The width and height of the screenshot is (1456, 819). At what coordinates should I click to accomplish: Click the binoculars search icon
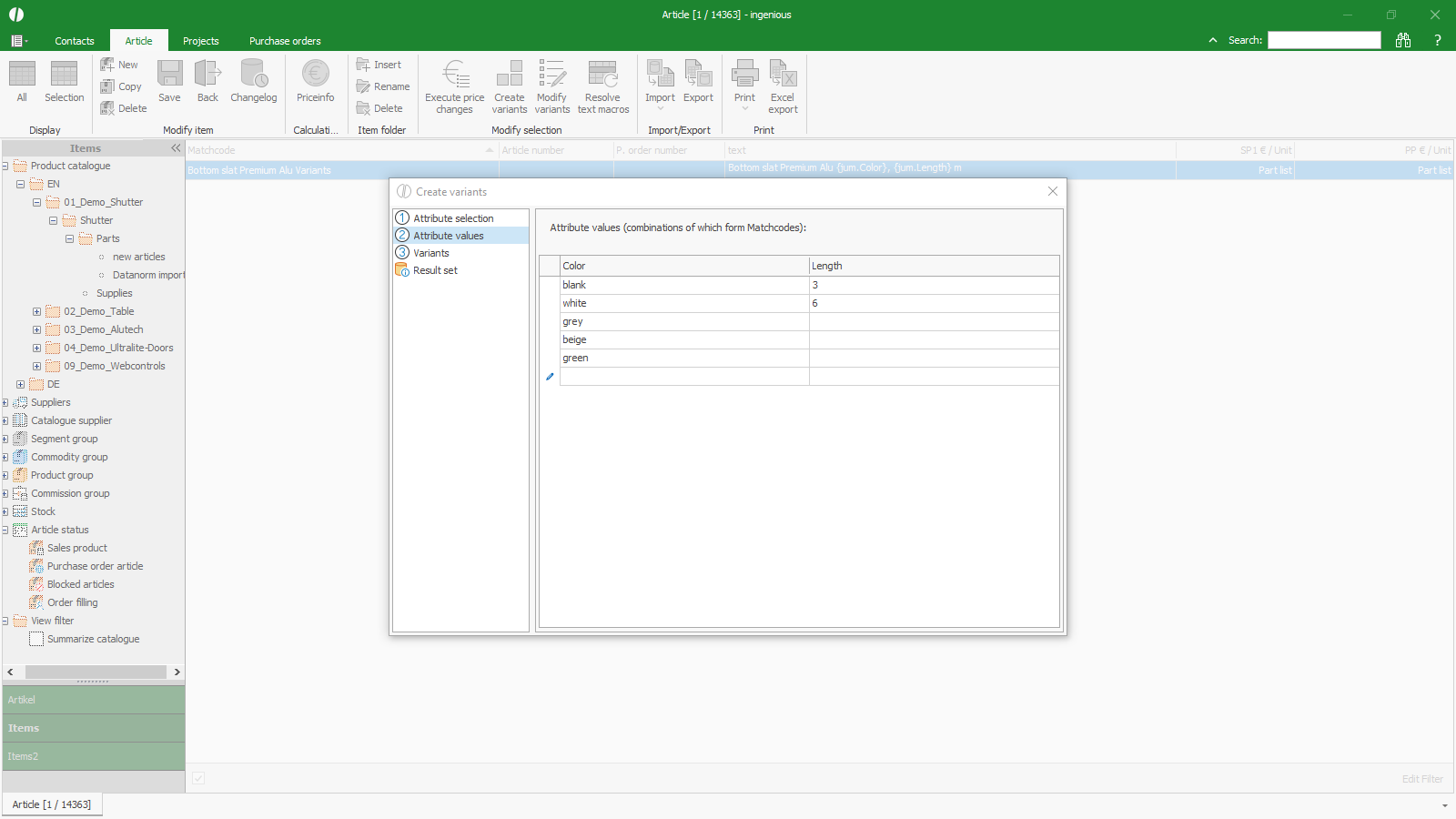coord(1403,40)
